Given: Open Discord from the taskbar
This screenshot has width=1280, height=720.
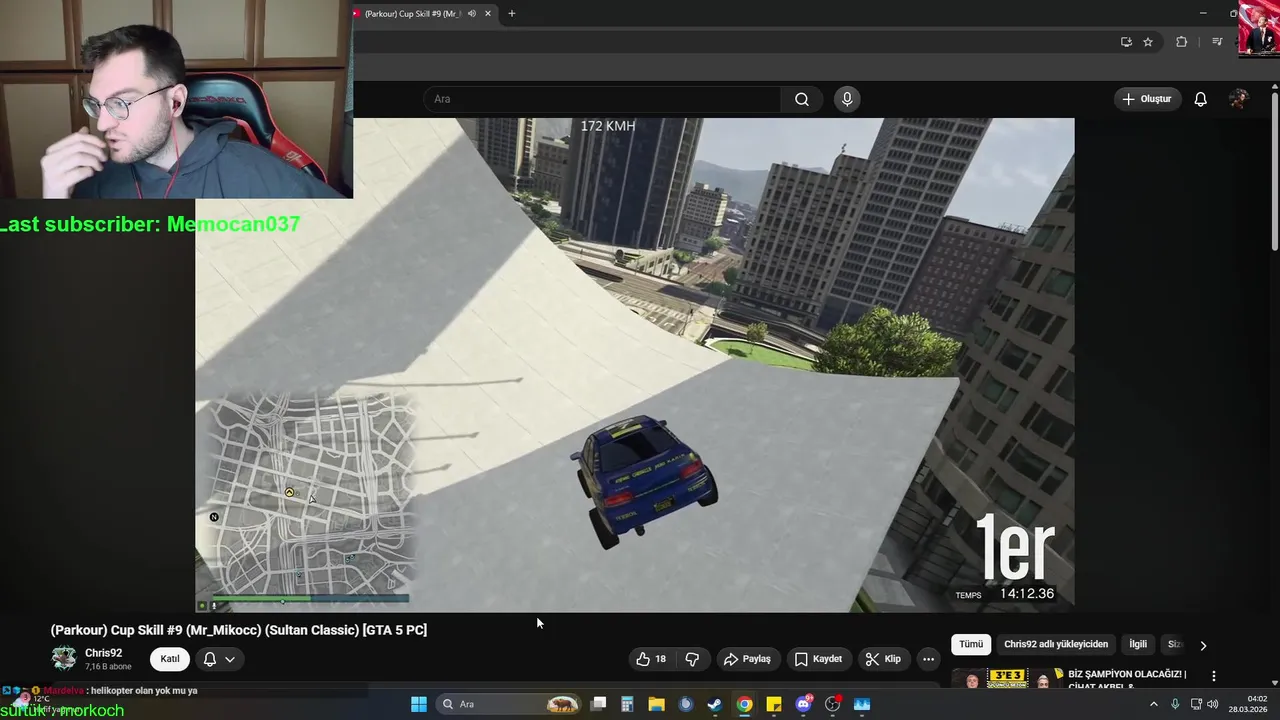Looking at the screenshot, I should pos(803,704).
